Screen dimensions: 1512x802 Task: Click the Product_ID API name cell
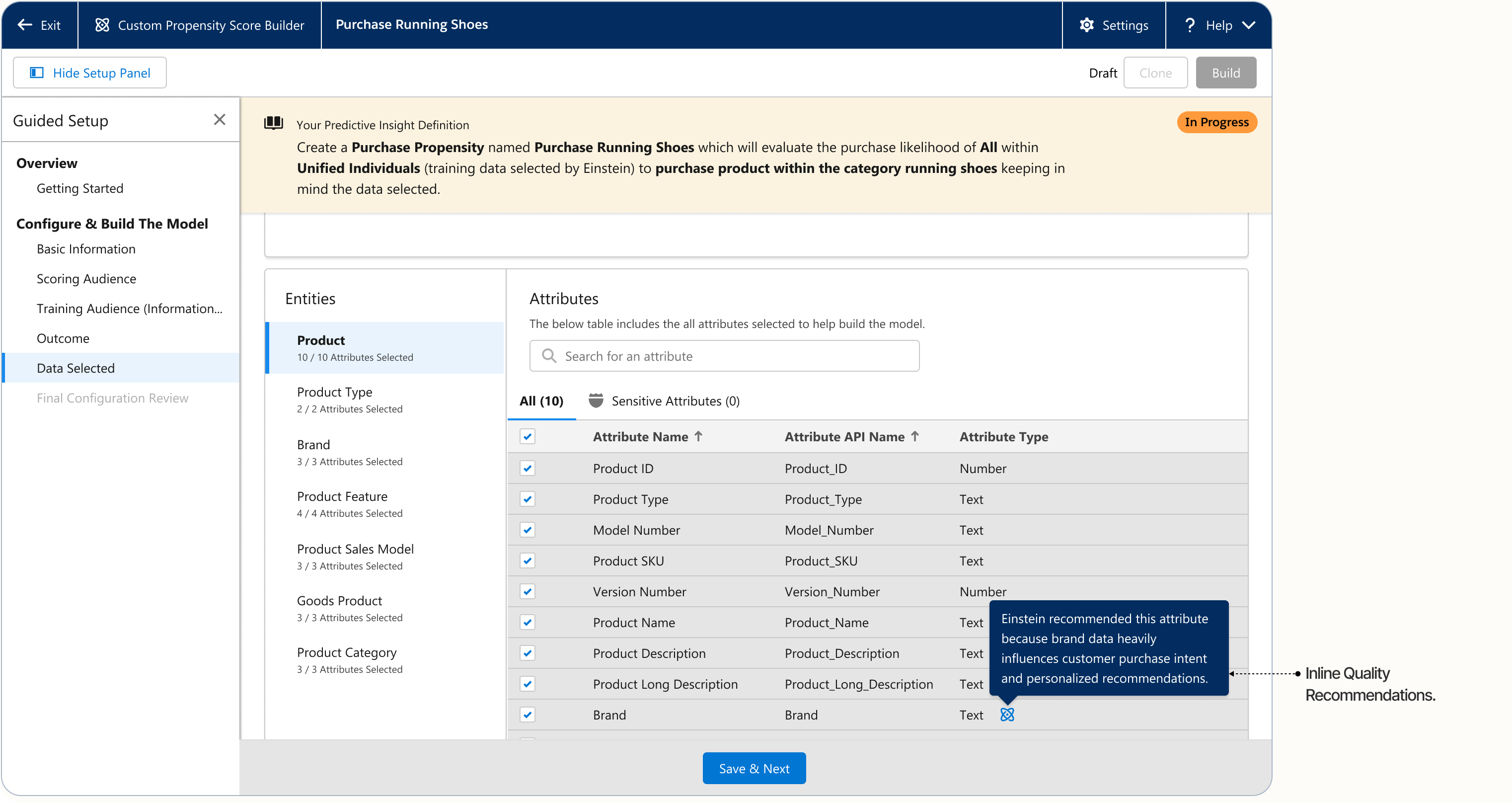pos(815,469)
